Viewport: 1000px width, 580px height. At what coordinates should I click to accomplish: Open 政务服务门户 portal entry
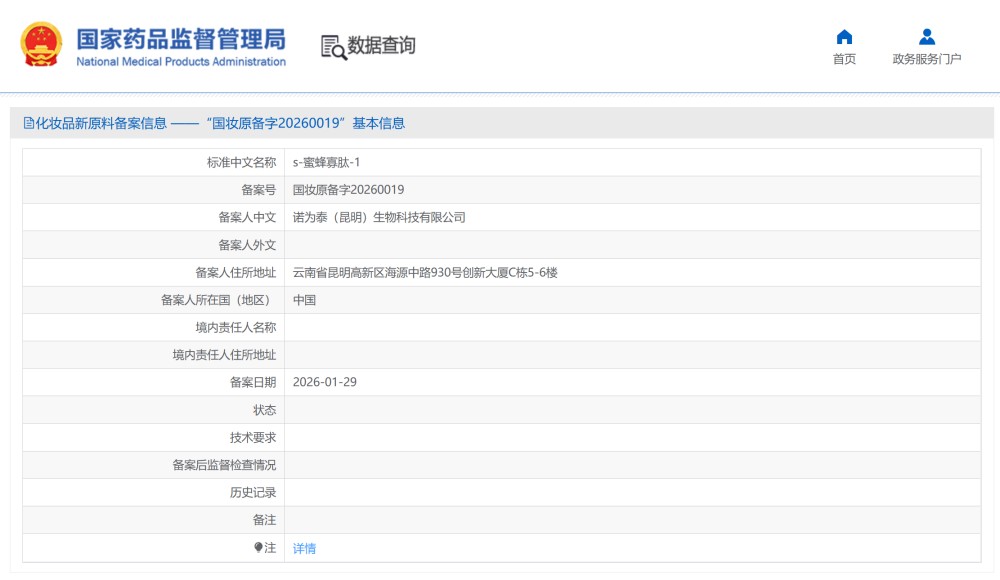(x=926, y=58)
